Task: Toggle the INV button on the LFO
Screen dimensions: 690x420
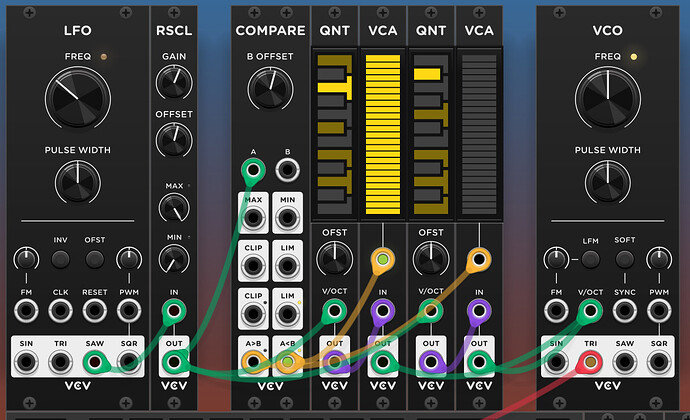Action: [60, 259]
